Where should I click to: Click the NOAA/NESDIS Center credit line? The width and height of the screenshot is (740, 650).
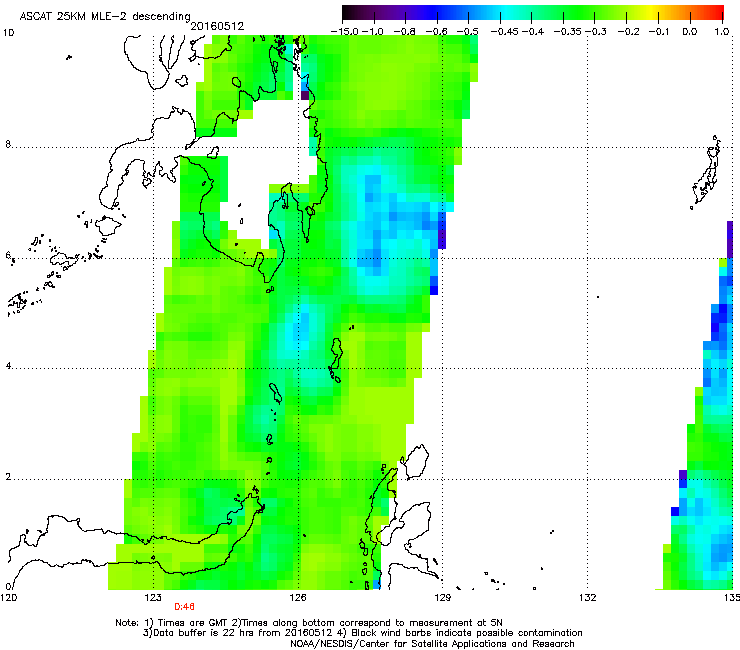tap(432, 644)
